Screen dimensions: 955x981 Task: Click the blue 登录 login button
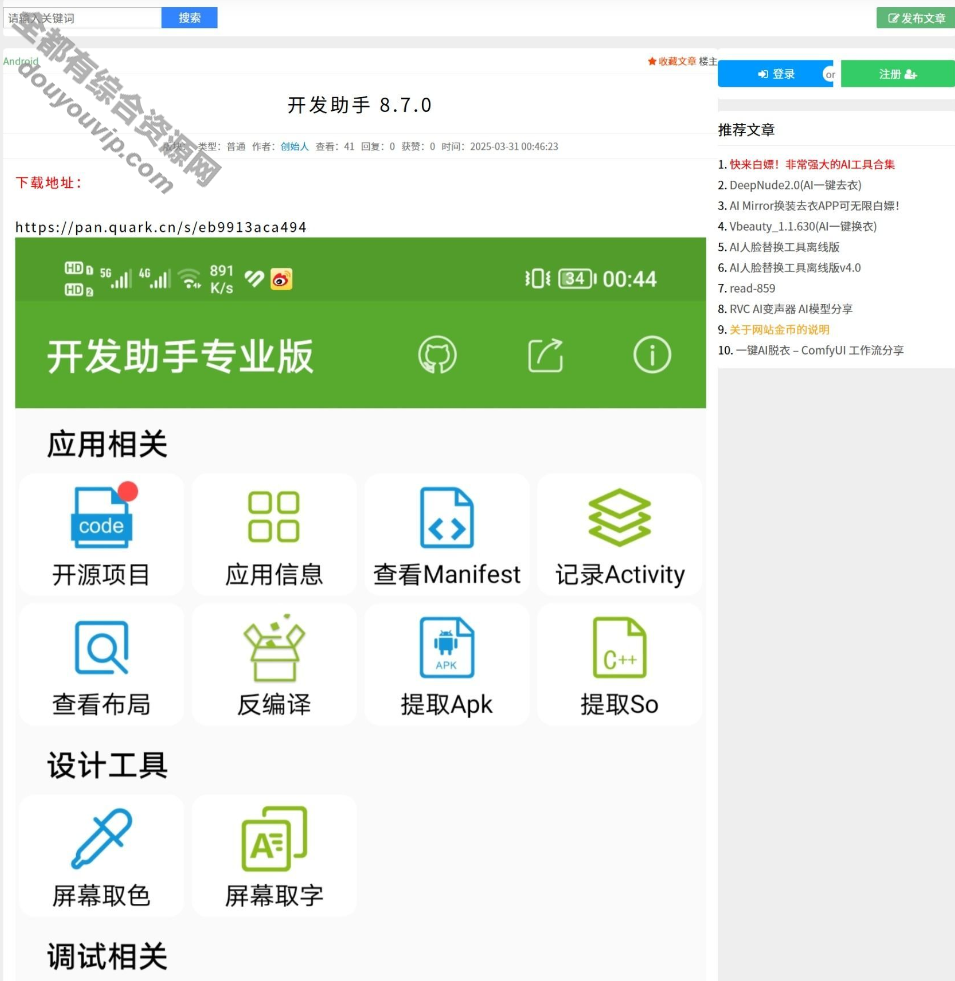coord(775,74)
